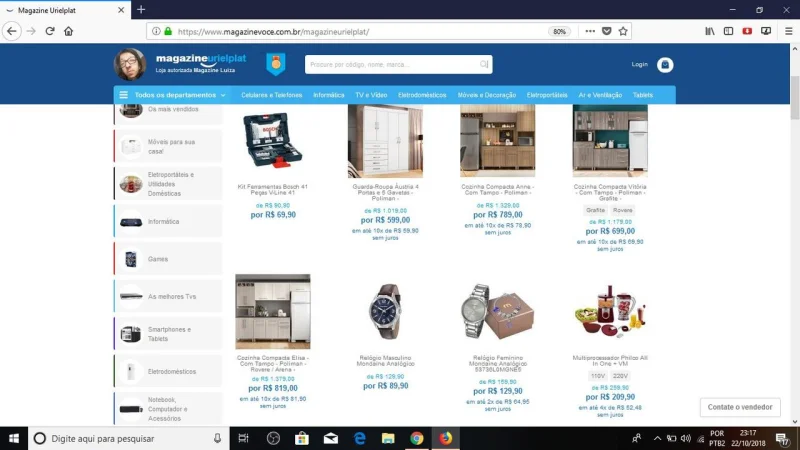800x450 pixels.
Task: Click the magazineurielplat store logo
Action: coord(201,63)
